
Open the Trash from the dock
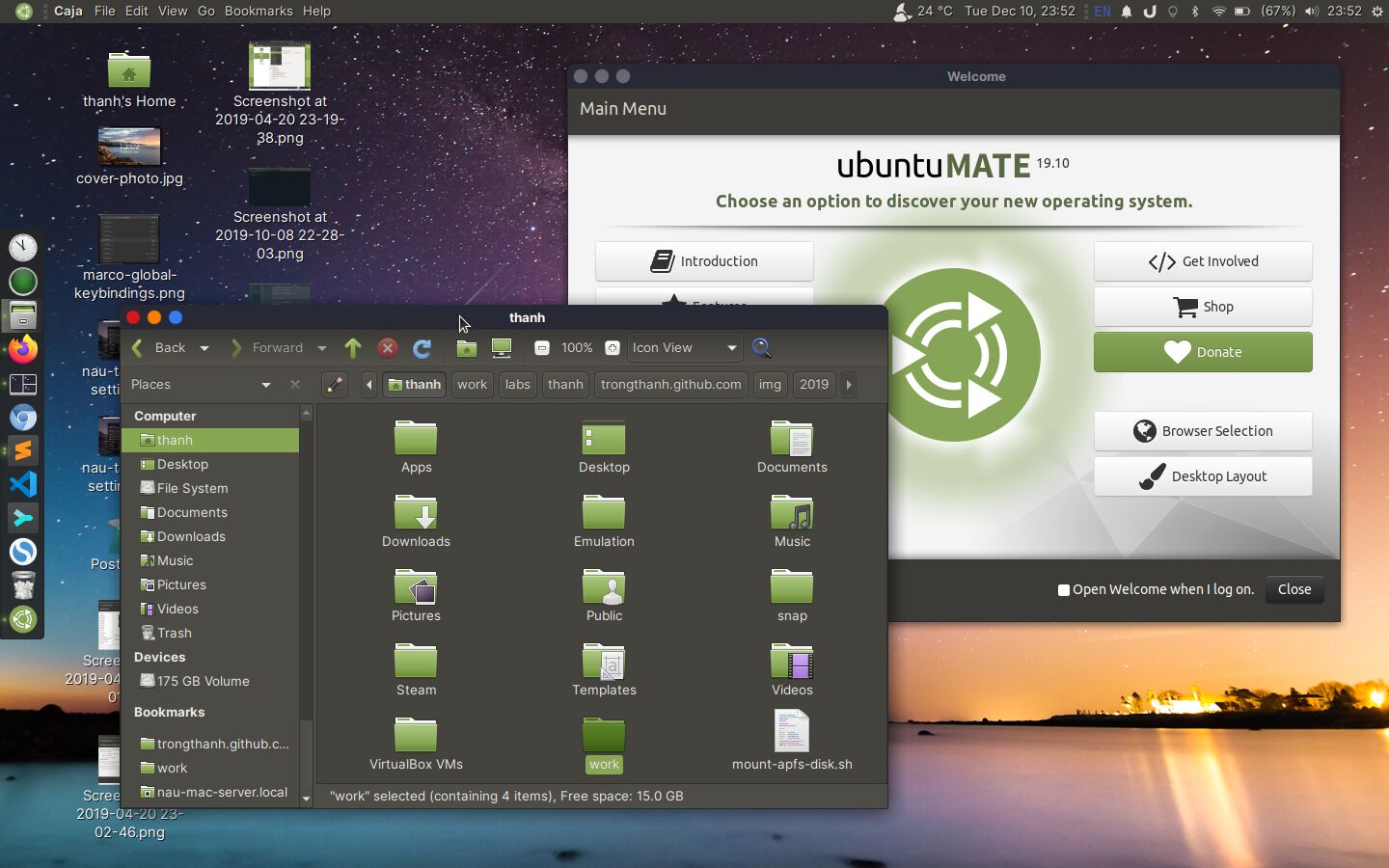click(x=22, y=585)
